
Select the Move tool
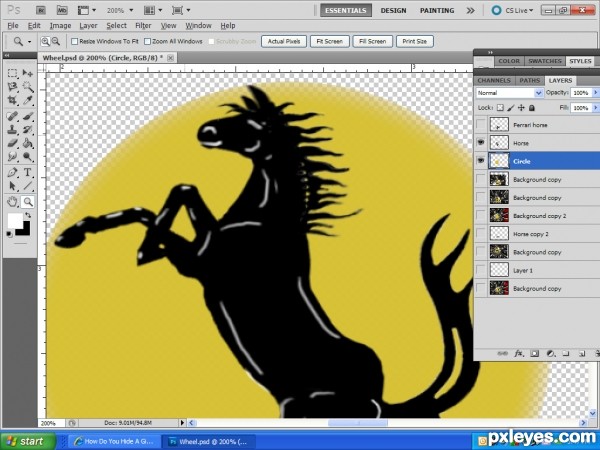point(28,73)
